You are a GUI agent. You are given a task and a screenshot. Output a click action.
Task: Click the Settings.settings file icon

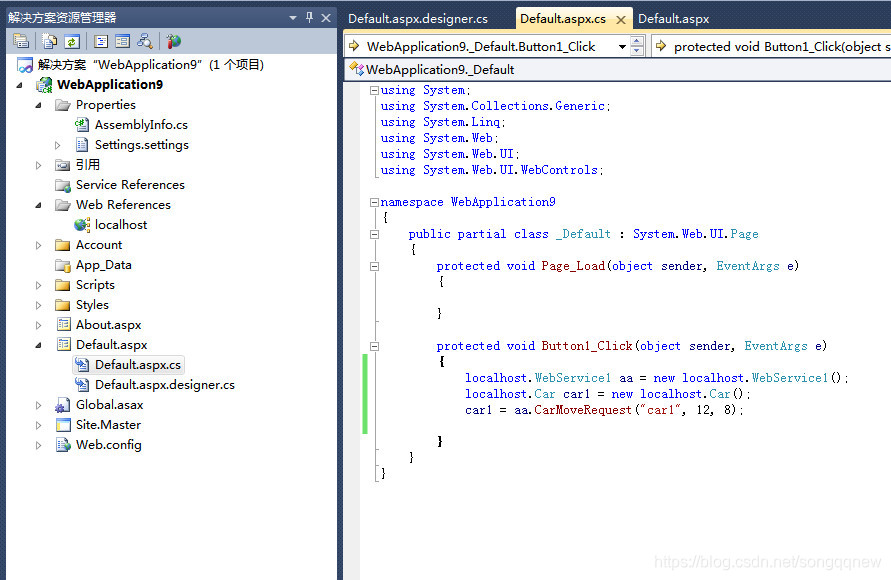click(82, 144)
